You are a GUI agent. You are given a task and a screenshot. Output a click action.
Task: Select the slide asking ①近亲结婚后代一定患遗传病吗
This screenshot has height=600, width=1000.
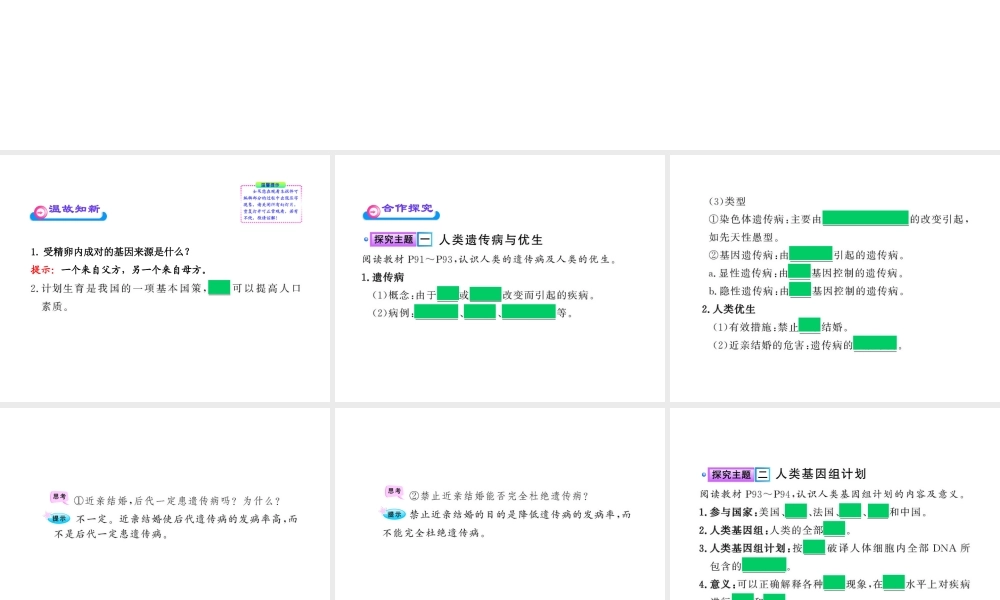[165, 504]
